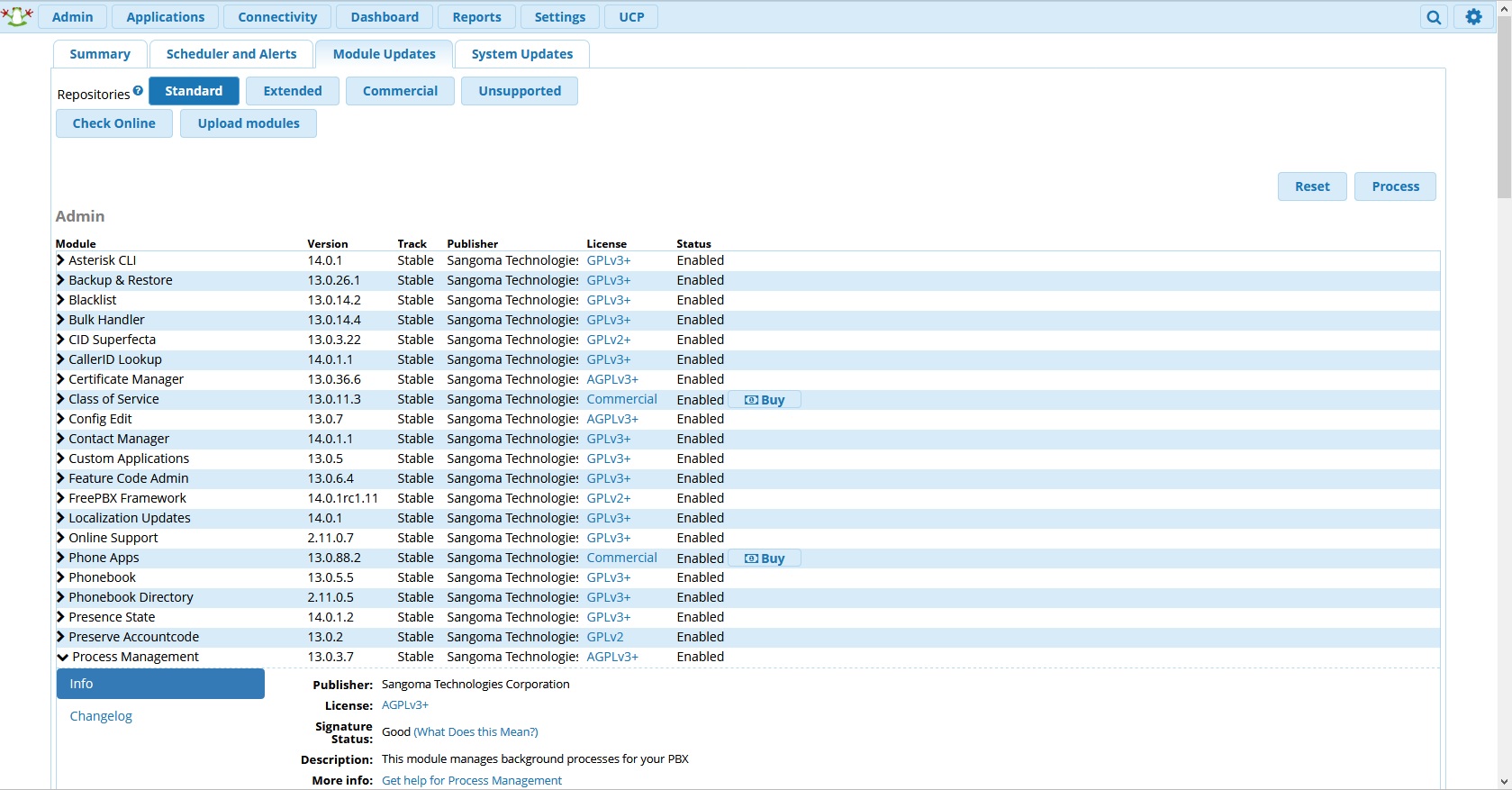Expand the CID Superfecta module row
Image resolution: width=1512 pixels, height=790 pixels.
click(x=61, y=340)
